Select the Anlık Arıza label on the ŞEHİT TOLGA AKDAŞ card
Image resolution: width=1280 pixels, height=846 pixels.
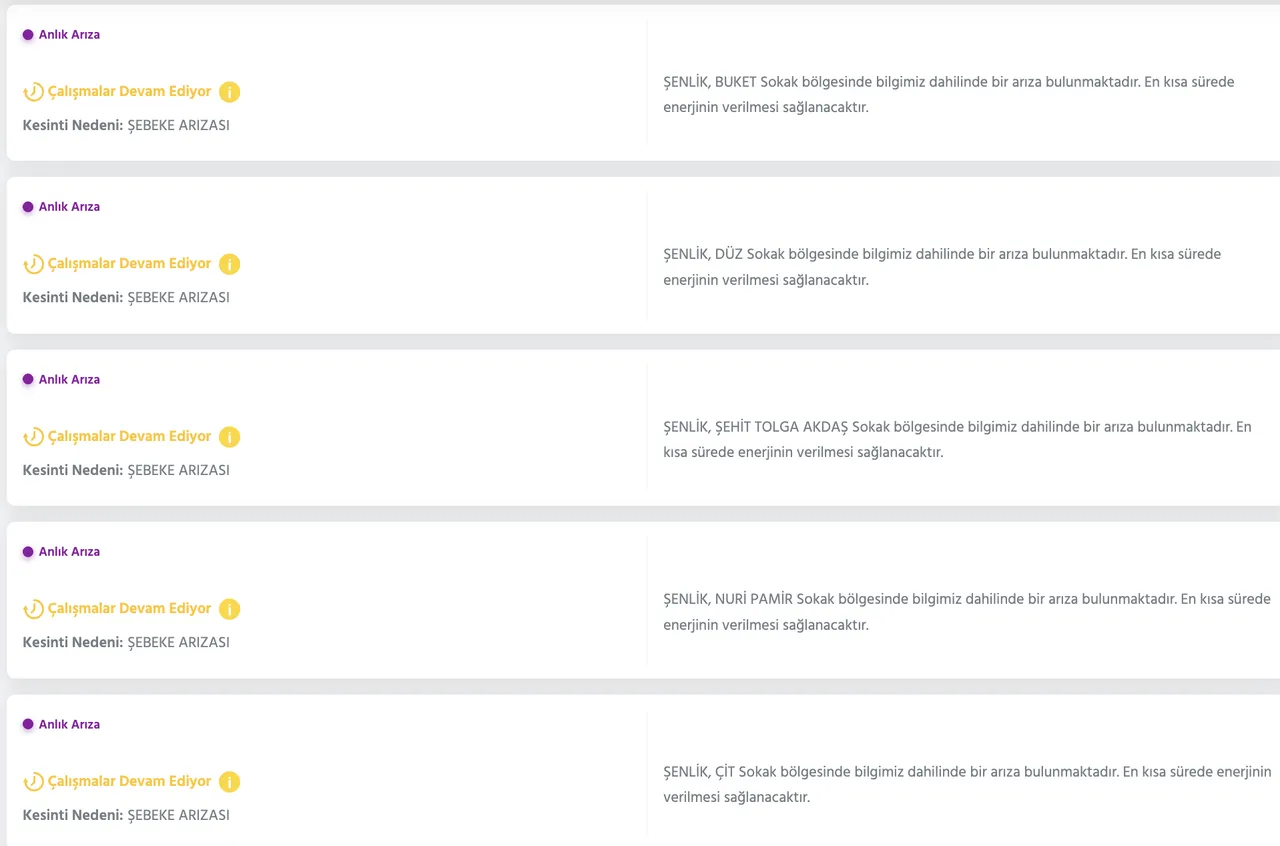[x=69, y=380]
